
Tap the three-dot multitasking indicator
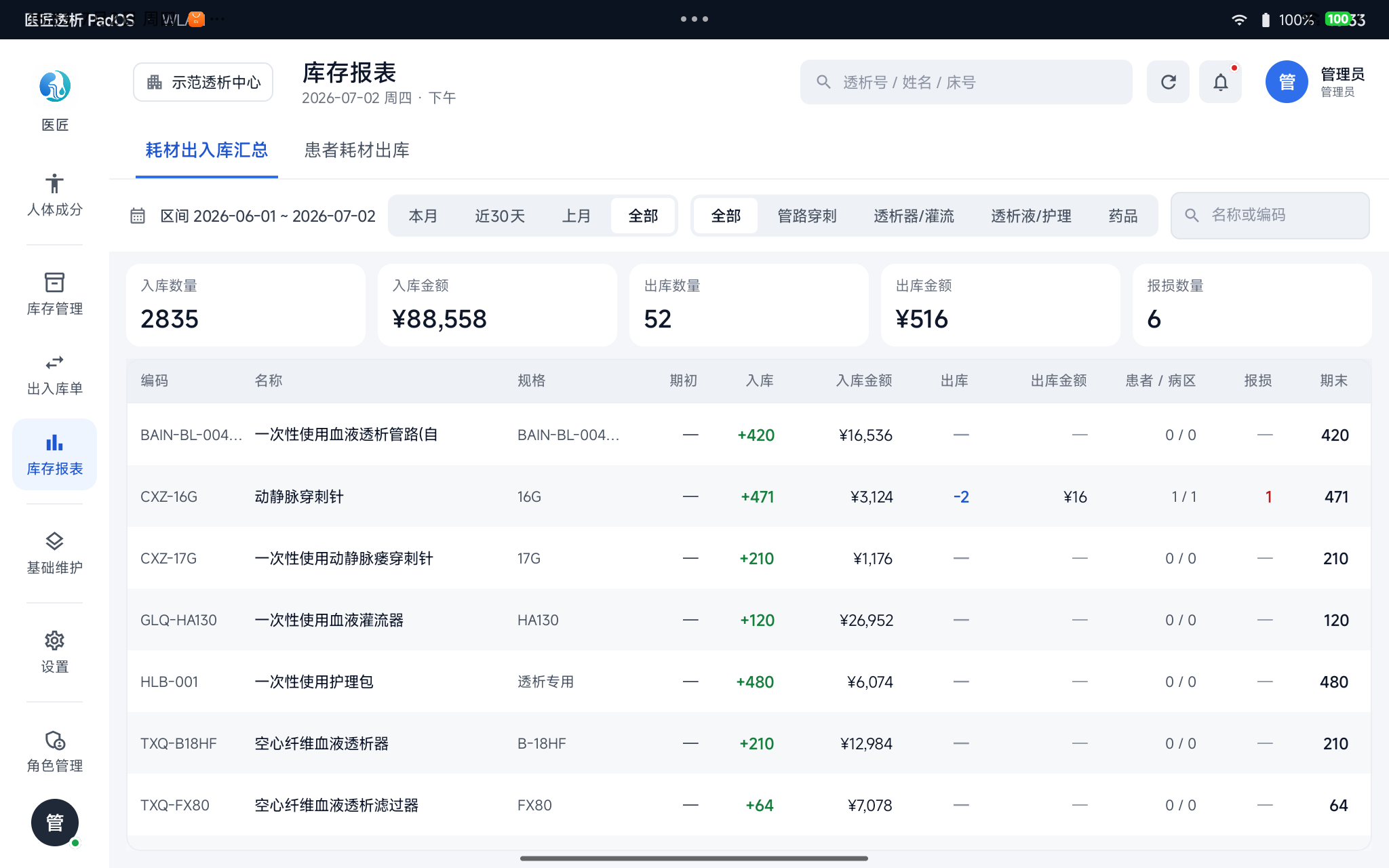[x=694, y=19]
